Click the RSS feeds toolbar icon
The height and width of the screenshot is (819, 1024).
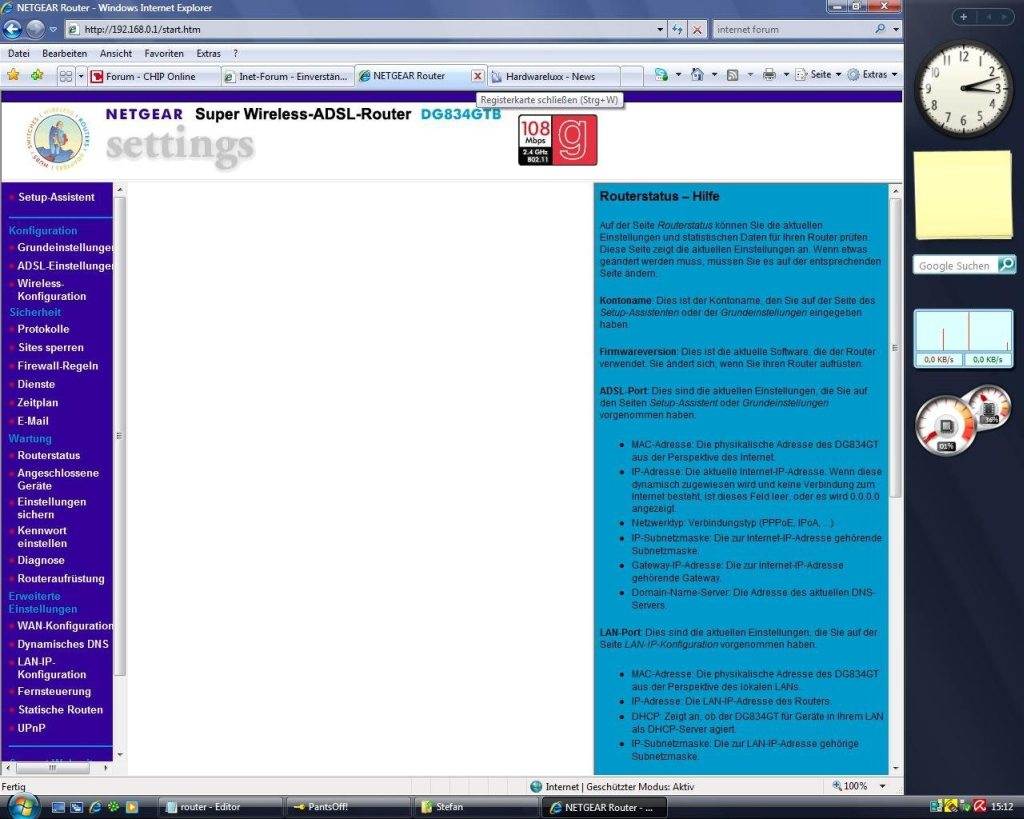pos(733,74)
